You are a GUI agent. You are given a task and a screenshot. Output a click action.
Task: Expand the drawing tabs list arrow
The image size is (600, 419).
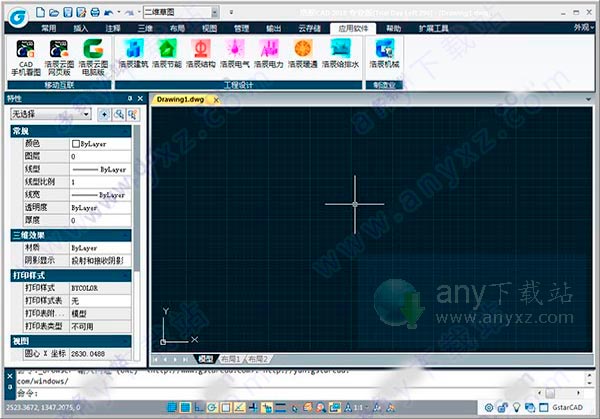(x=589, y=99)
